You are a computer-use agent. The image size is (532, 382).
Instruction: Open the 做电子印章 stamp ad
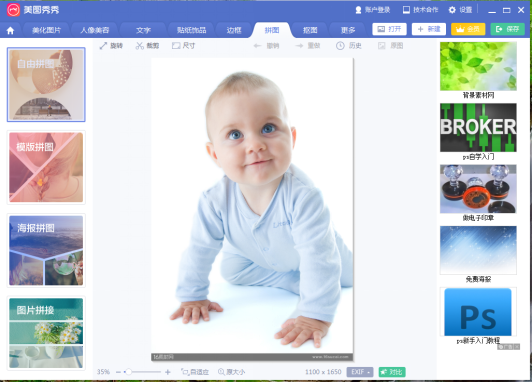[478, 189]
